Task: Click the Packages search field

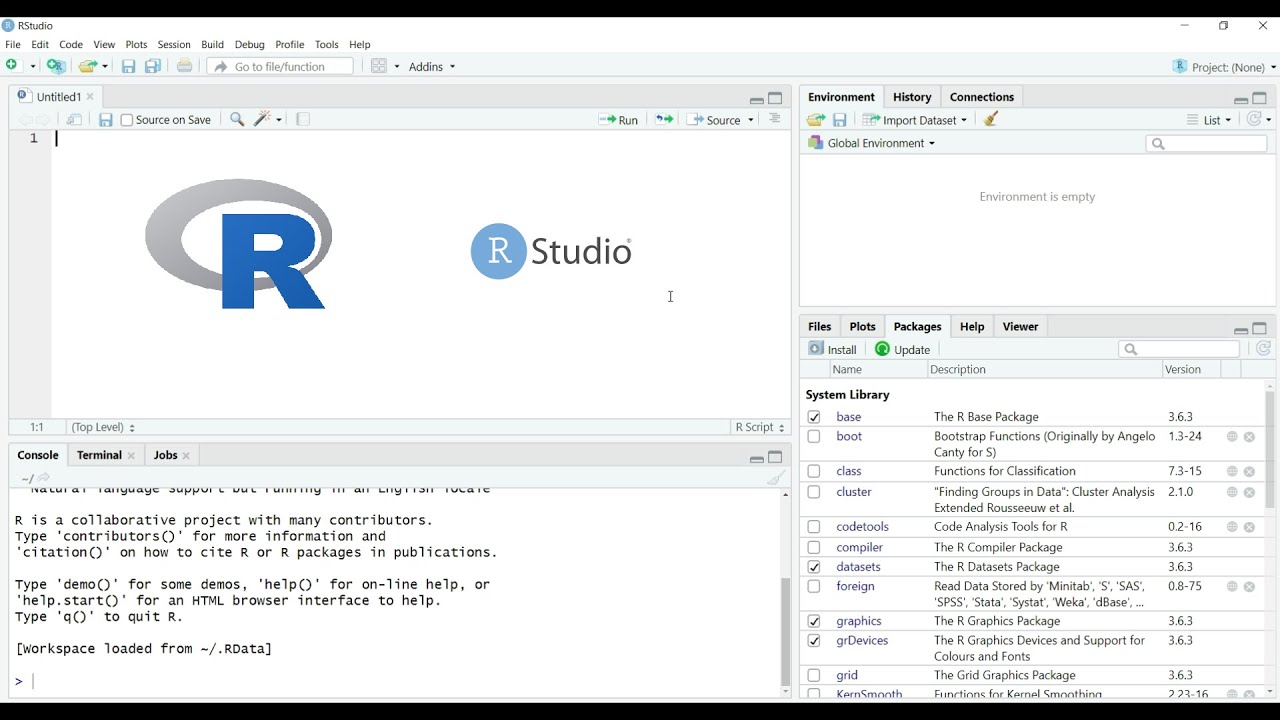Action: pos(1179,349)
